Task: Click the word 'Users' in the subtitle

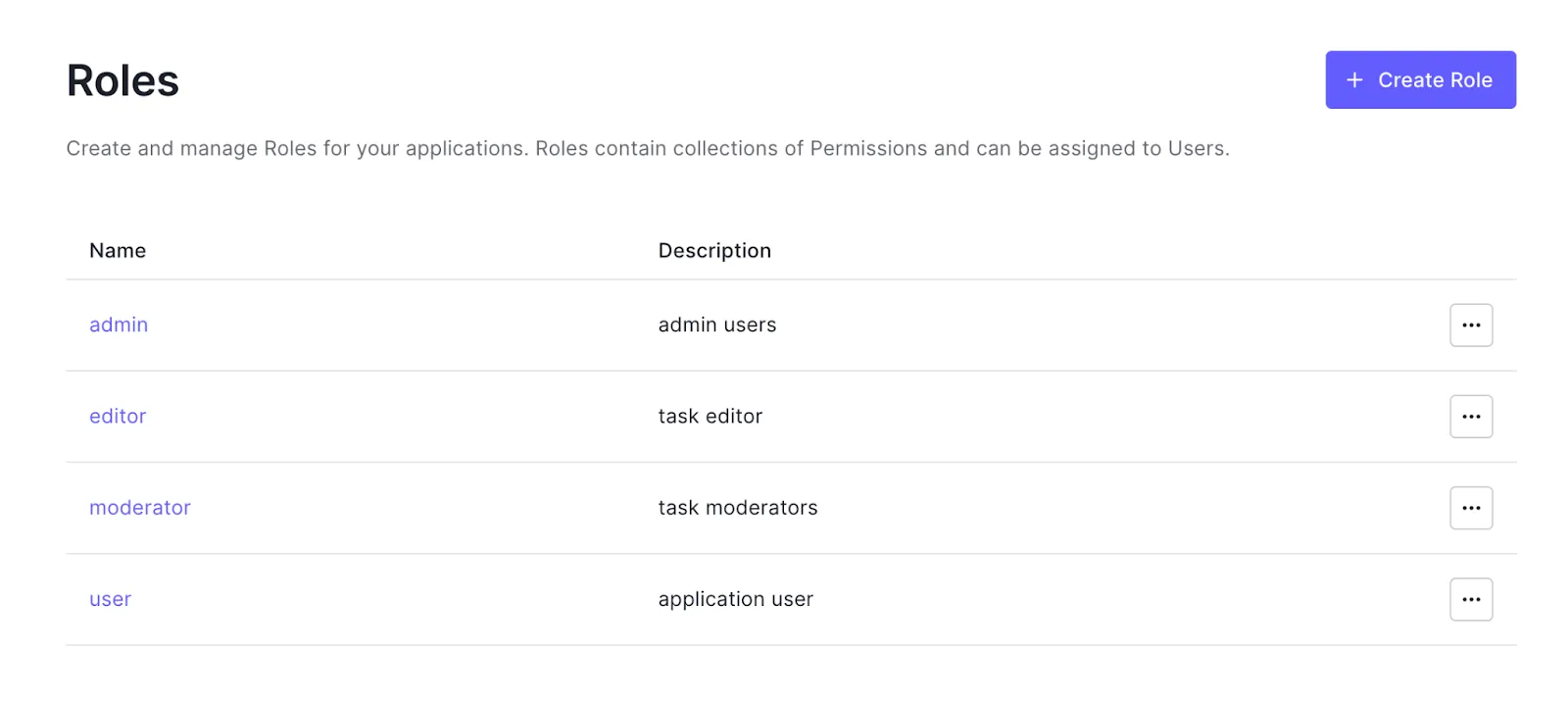Action: pos(1195,148)
